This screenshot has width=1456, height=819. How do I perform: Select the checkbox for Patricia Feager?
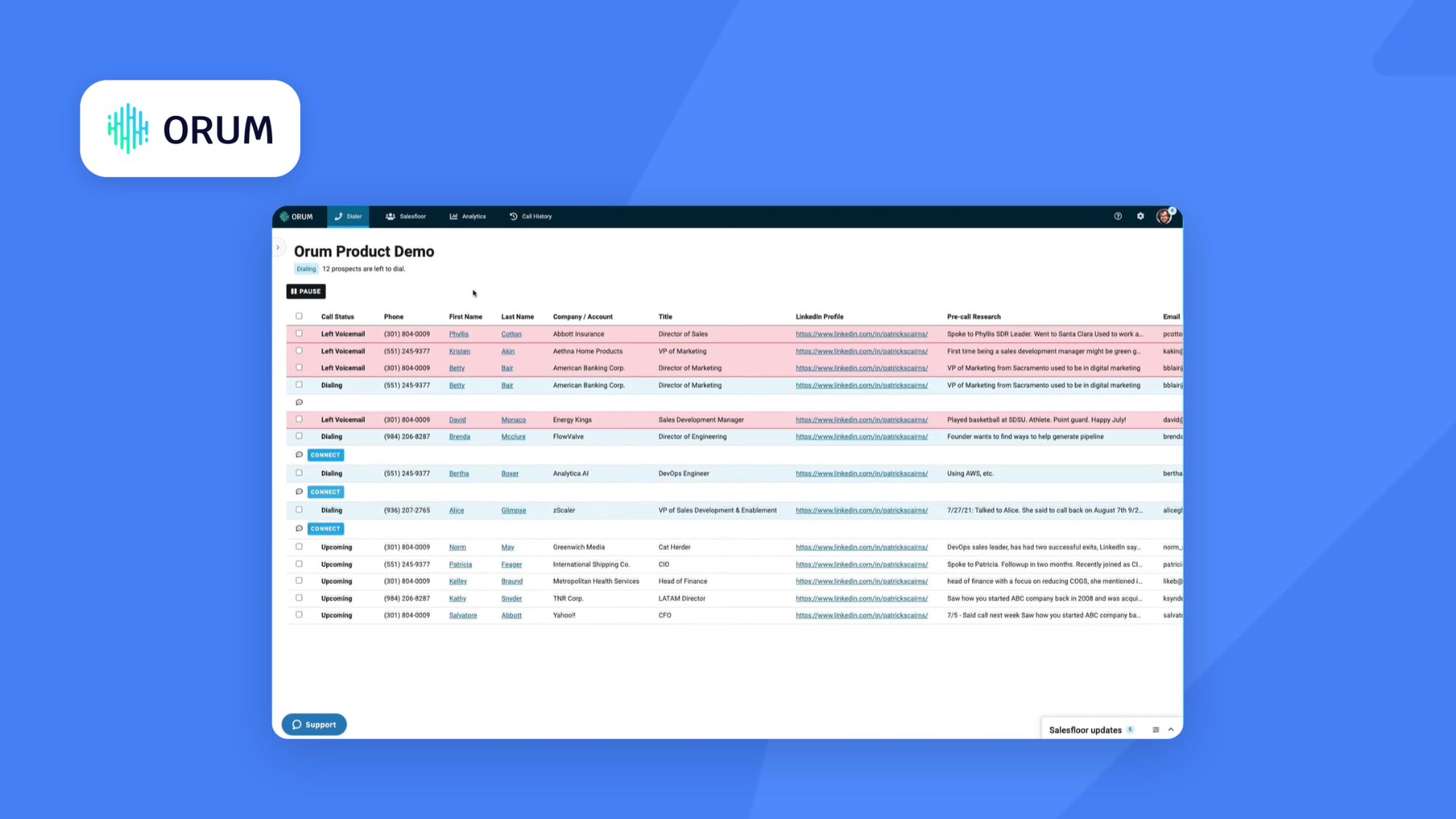click(x=299, y=564)
